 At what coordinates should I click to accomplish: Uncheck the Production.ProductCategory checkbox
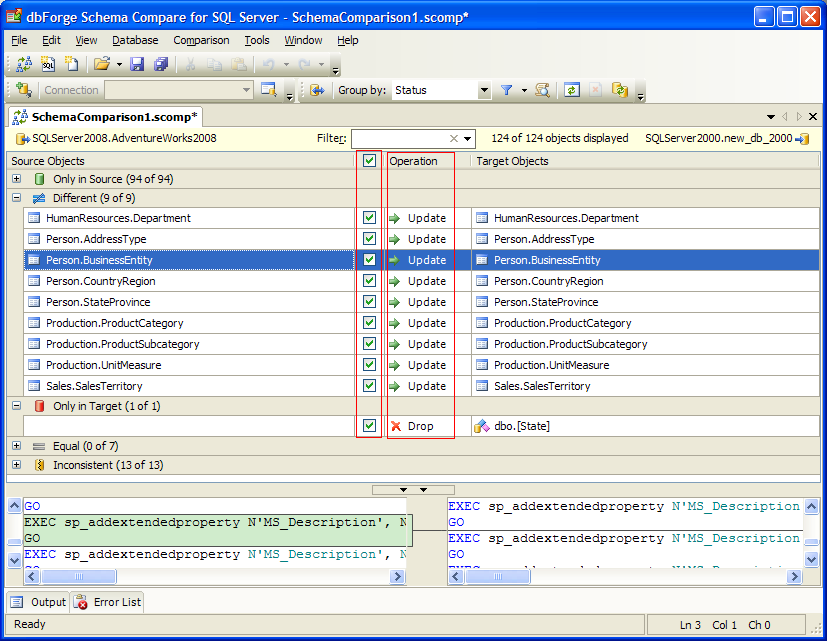click(369, 323)
